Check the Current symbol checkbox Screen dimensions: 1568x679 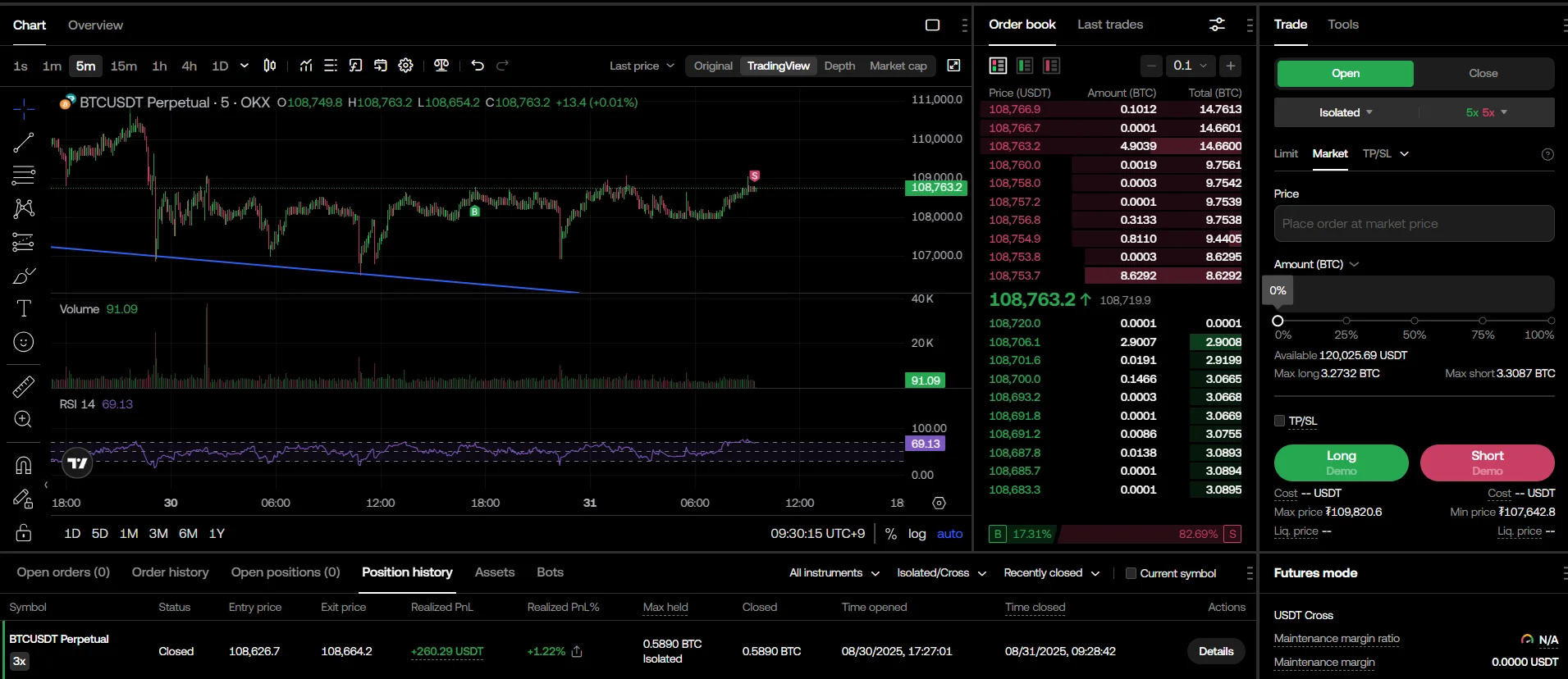(x=1131, y=573)
